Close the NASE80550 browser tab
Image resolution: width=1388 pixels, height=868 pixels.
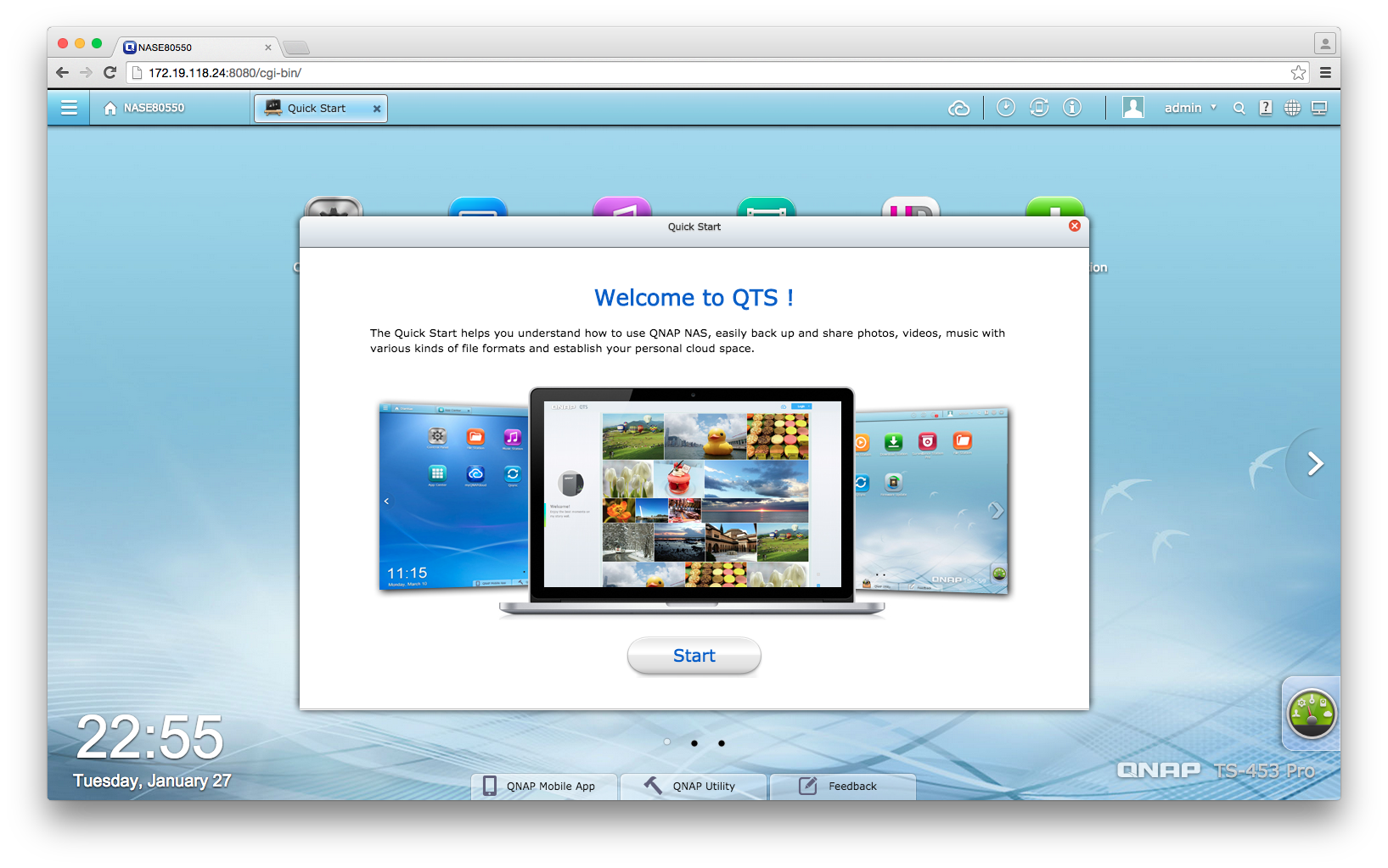[x=268, y=48]
